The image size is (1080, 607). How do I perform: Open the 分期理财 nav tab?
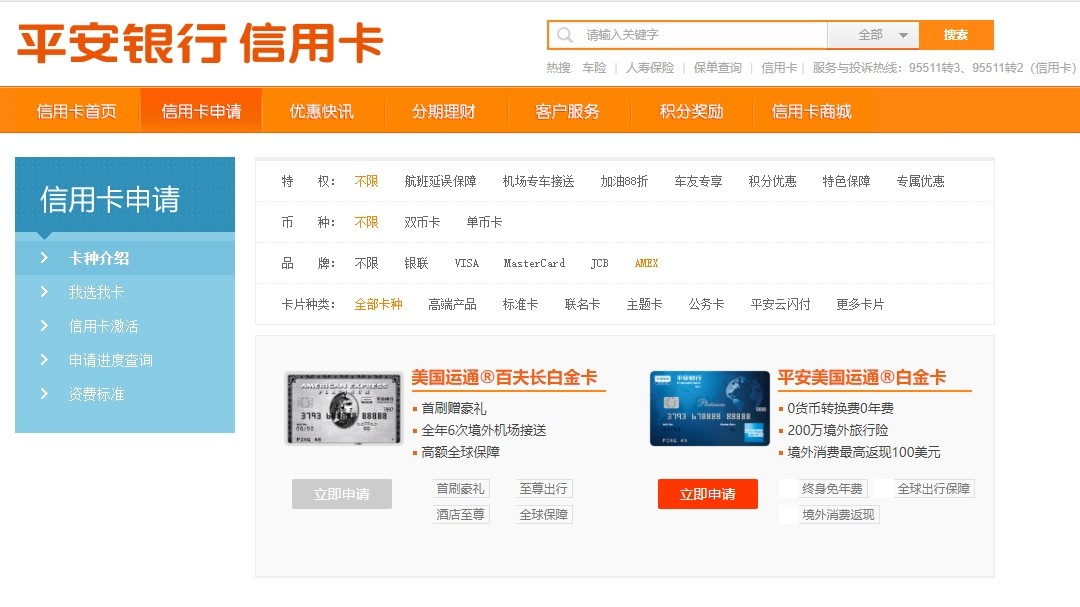coord(444,111)
